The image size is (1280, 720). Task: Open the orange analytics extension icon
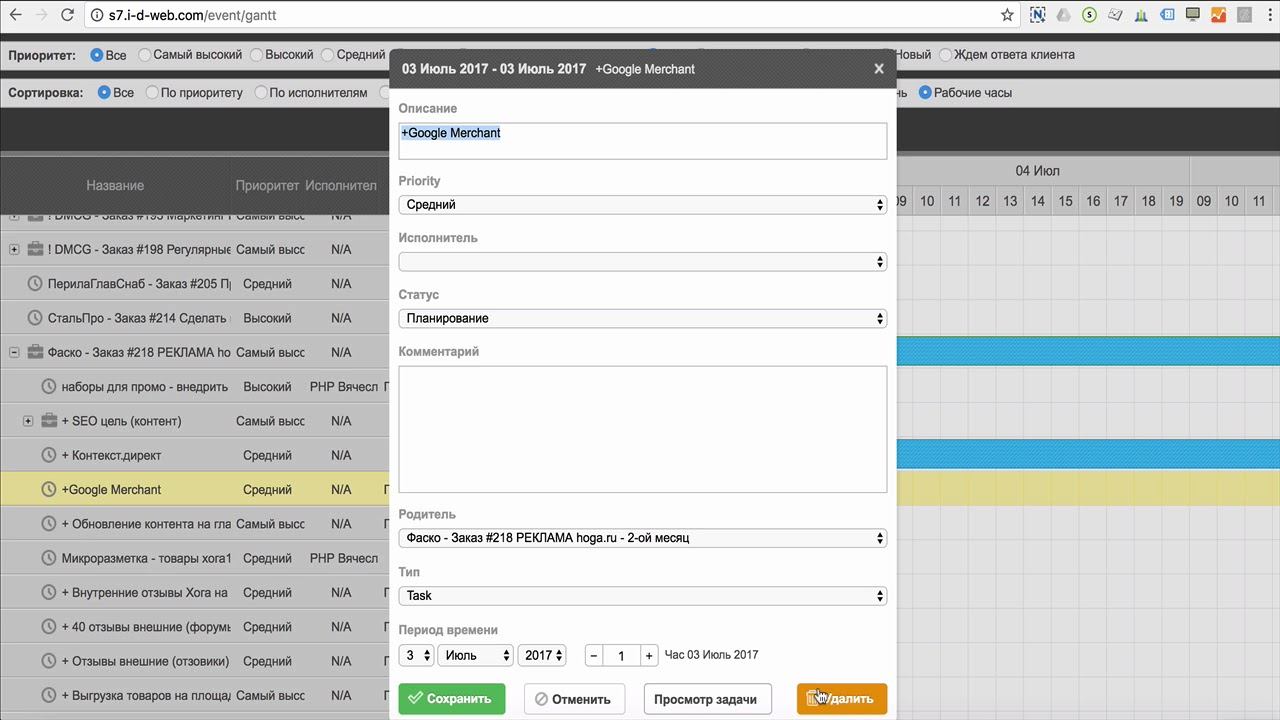[1218, 15]
